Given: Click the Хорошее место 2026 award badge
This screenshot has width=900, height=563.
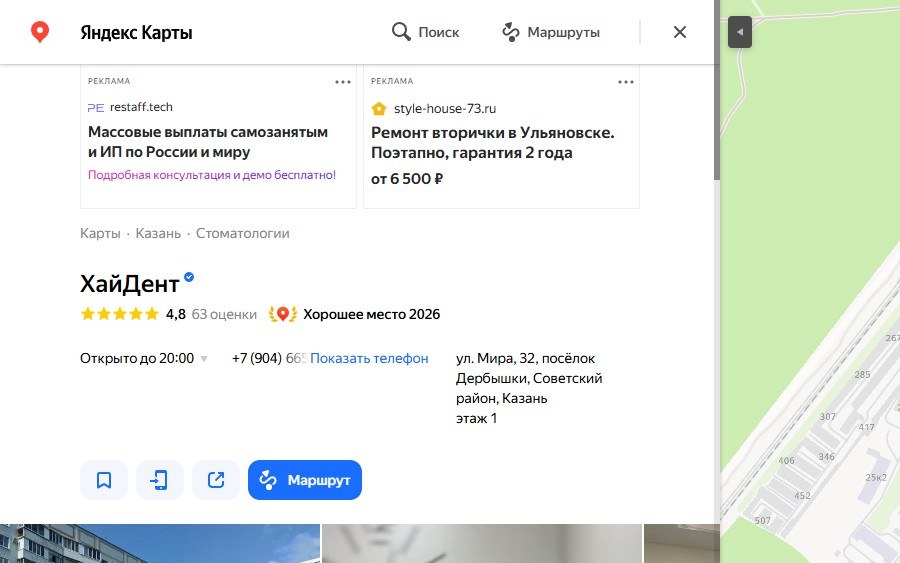Looking at the screenshot, I should pos(354,314).
